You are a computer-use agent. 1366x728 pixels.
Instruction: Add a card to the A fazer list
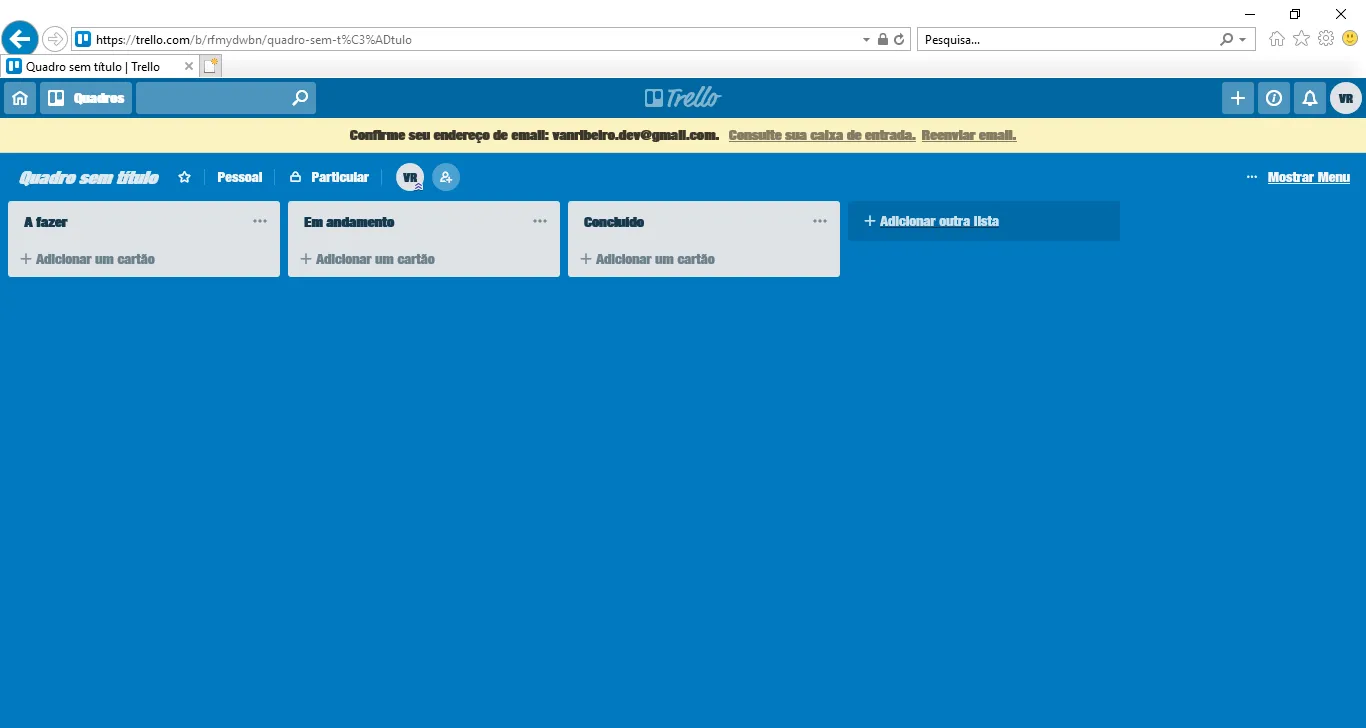pyautogui.click(x=88, y=259)
